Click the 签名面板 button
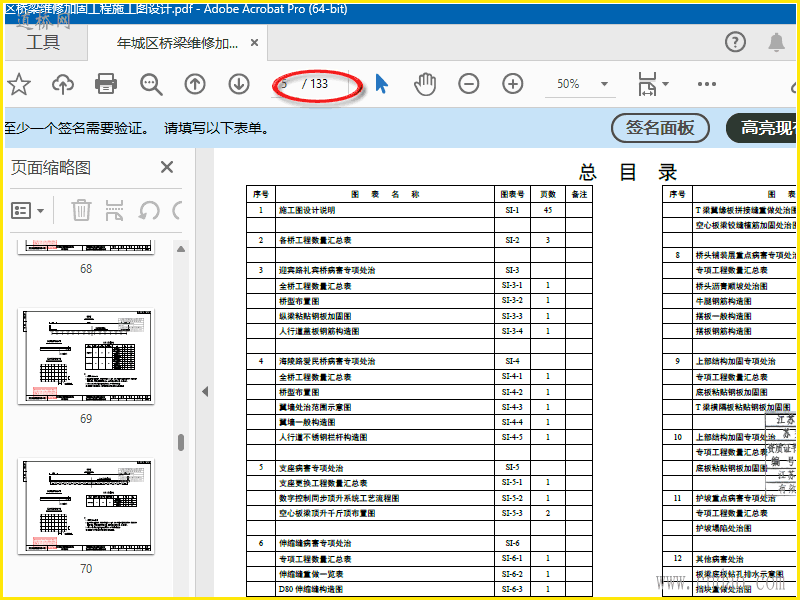 tap(660, 128)
